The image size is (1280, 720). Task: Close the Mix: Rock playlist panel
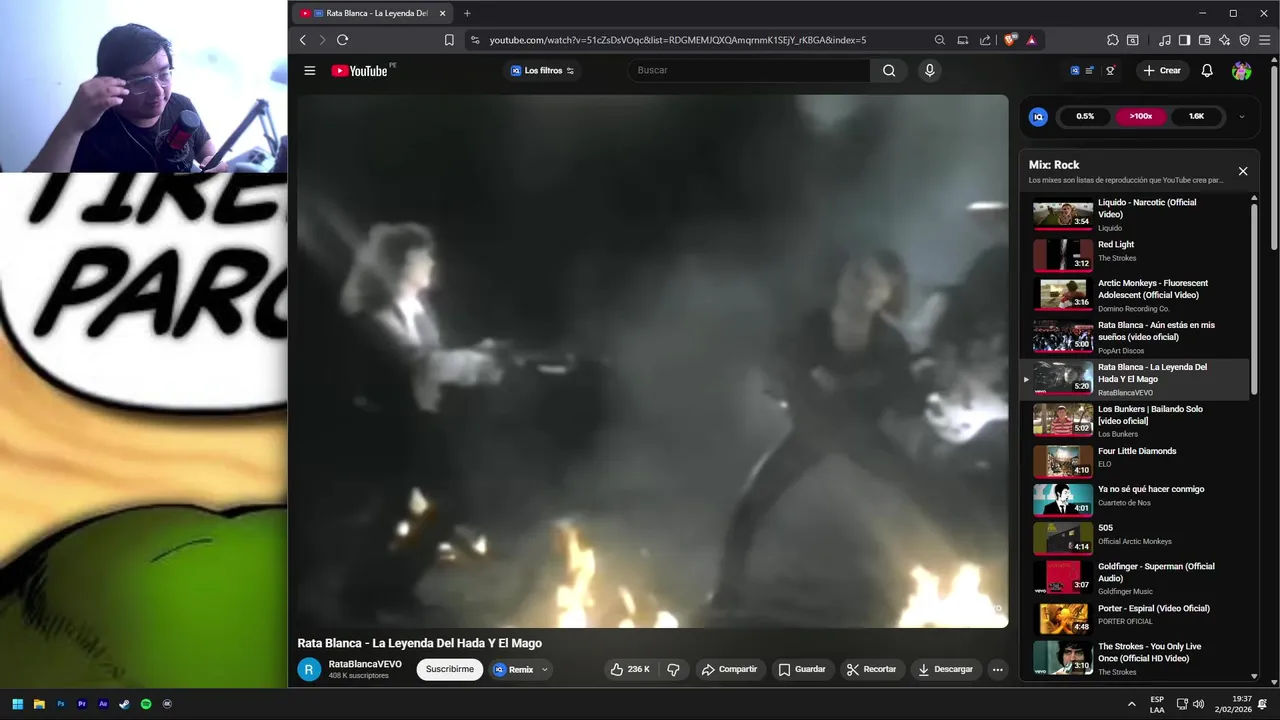tap(1243, 171)
